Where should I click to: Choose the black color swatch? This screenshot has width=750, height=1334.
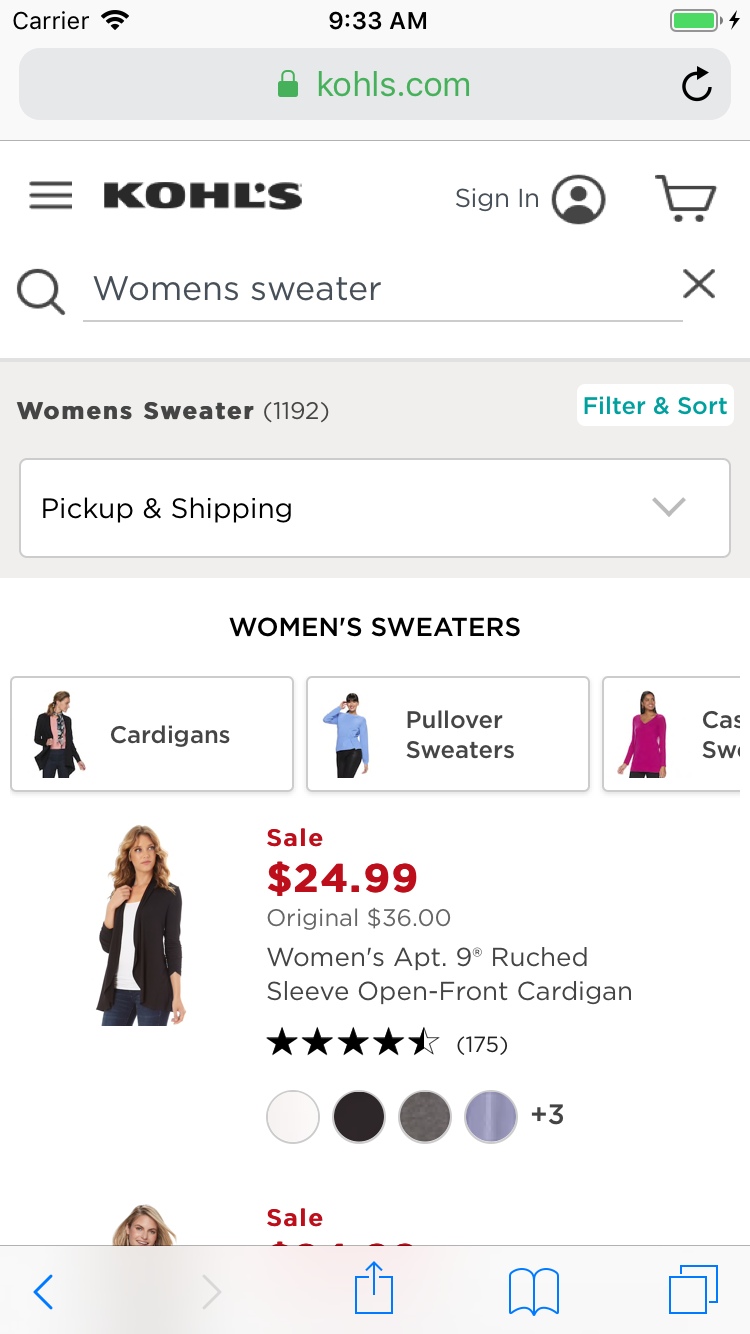(359, 1116)
